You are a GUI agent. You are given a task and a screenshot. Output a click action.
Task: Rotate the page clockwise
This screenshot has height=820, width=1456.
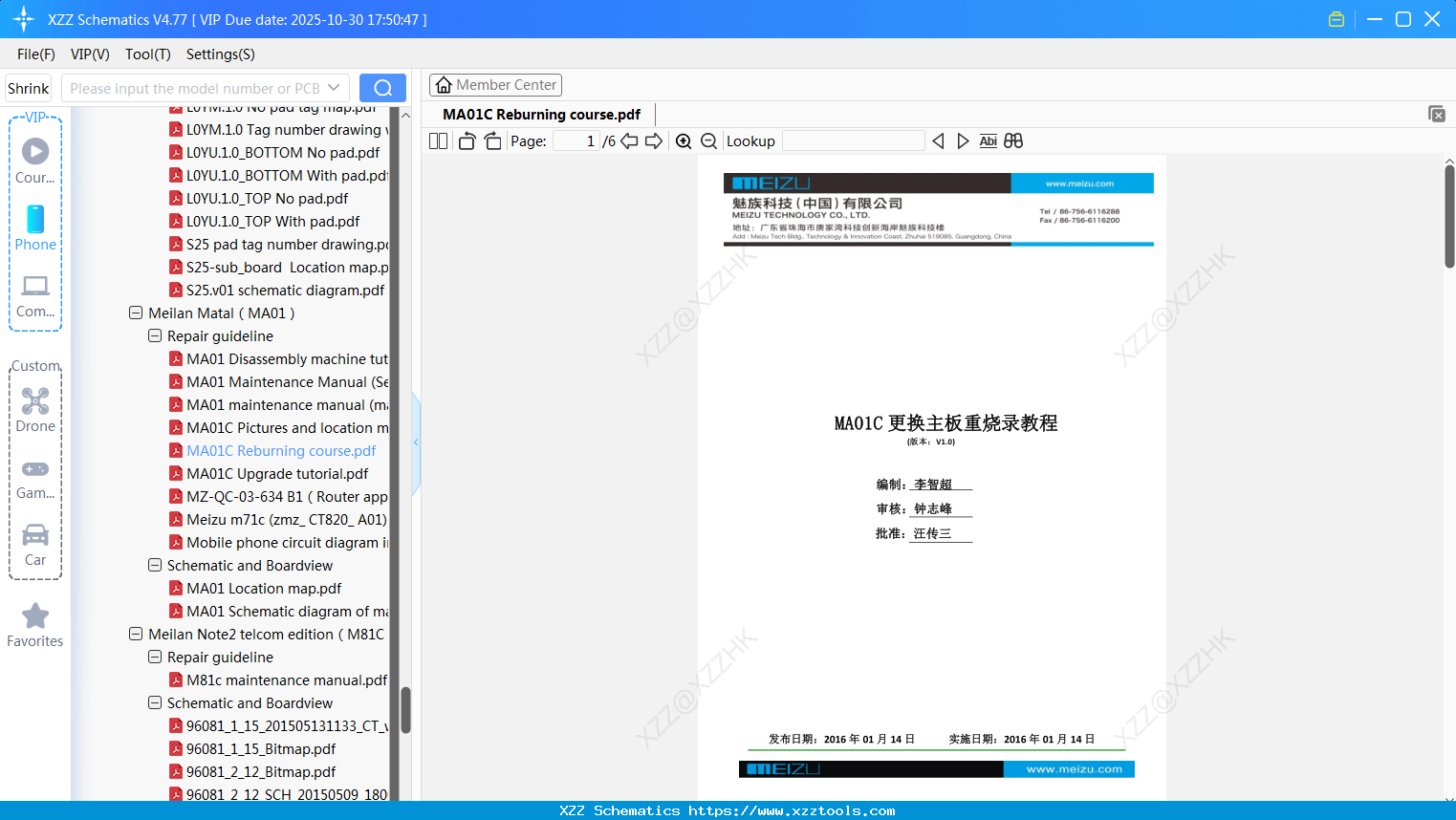pos(491,140)
